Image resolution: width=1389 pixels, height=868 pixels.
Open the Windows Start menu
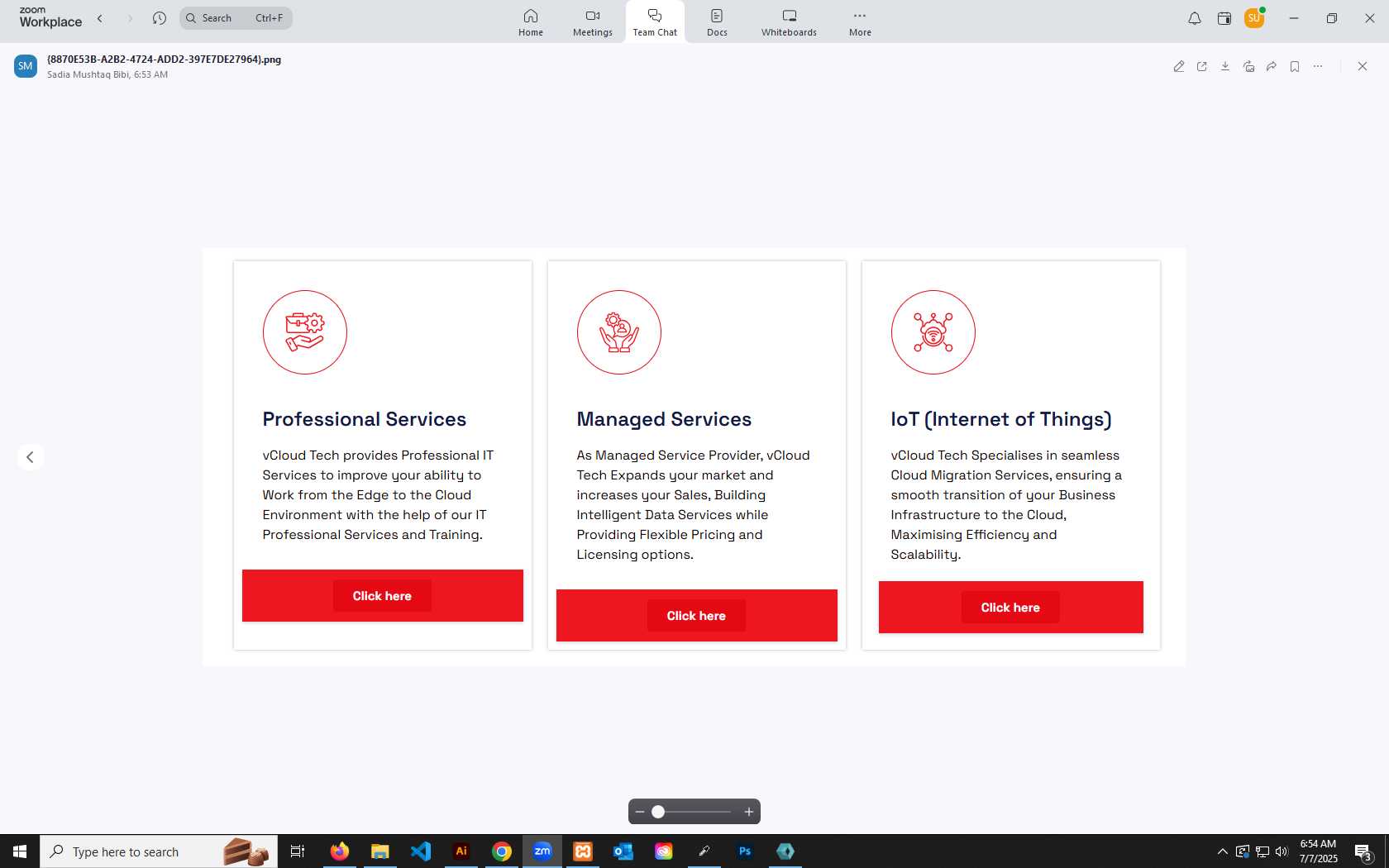click(x=20, y=851)
